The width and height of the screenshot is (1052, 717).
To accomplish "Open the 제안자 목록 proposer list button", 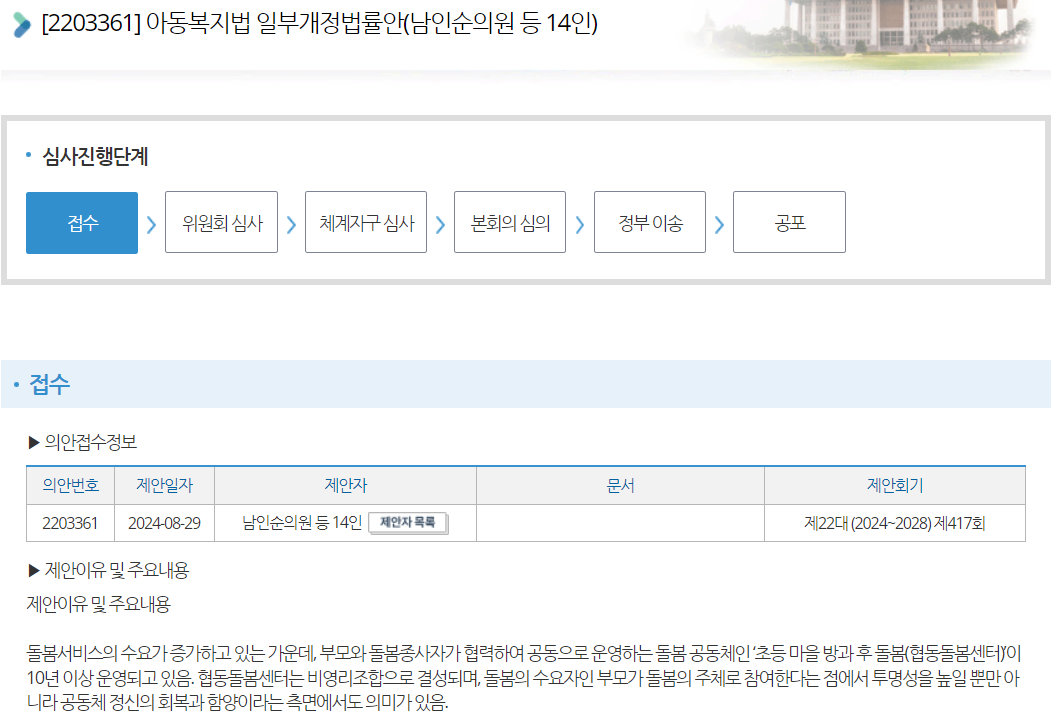I will point(408,522).
